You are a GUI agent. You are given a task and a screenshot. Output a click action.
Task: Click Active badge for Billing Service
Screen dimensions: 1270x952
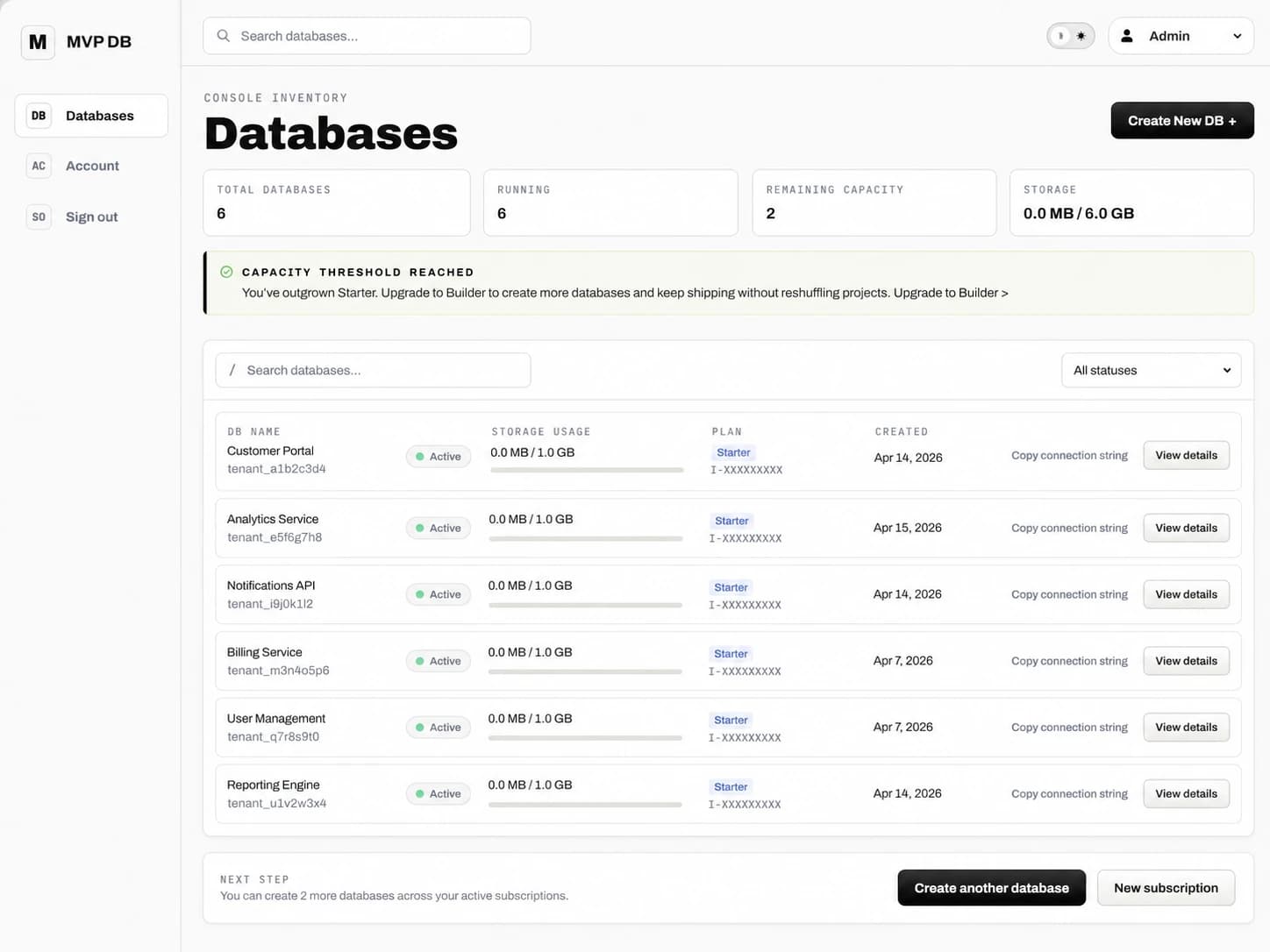[x=438, y=661]
